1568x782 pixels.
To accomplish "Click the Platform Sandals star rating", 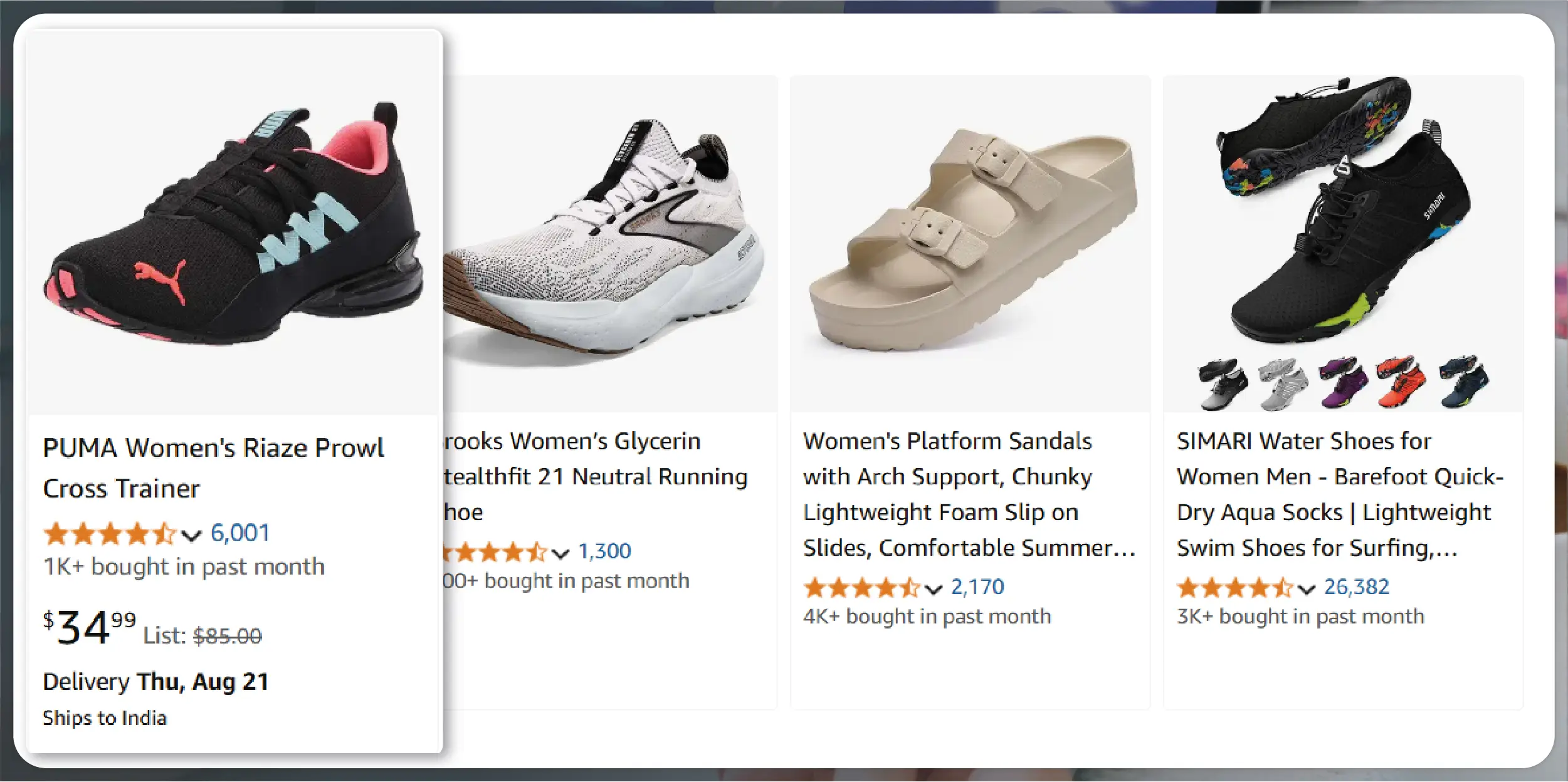I will click(861, 588).
